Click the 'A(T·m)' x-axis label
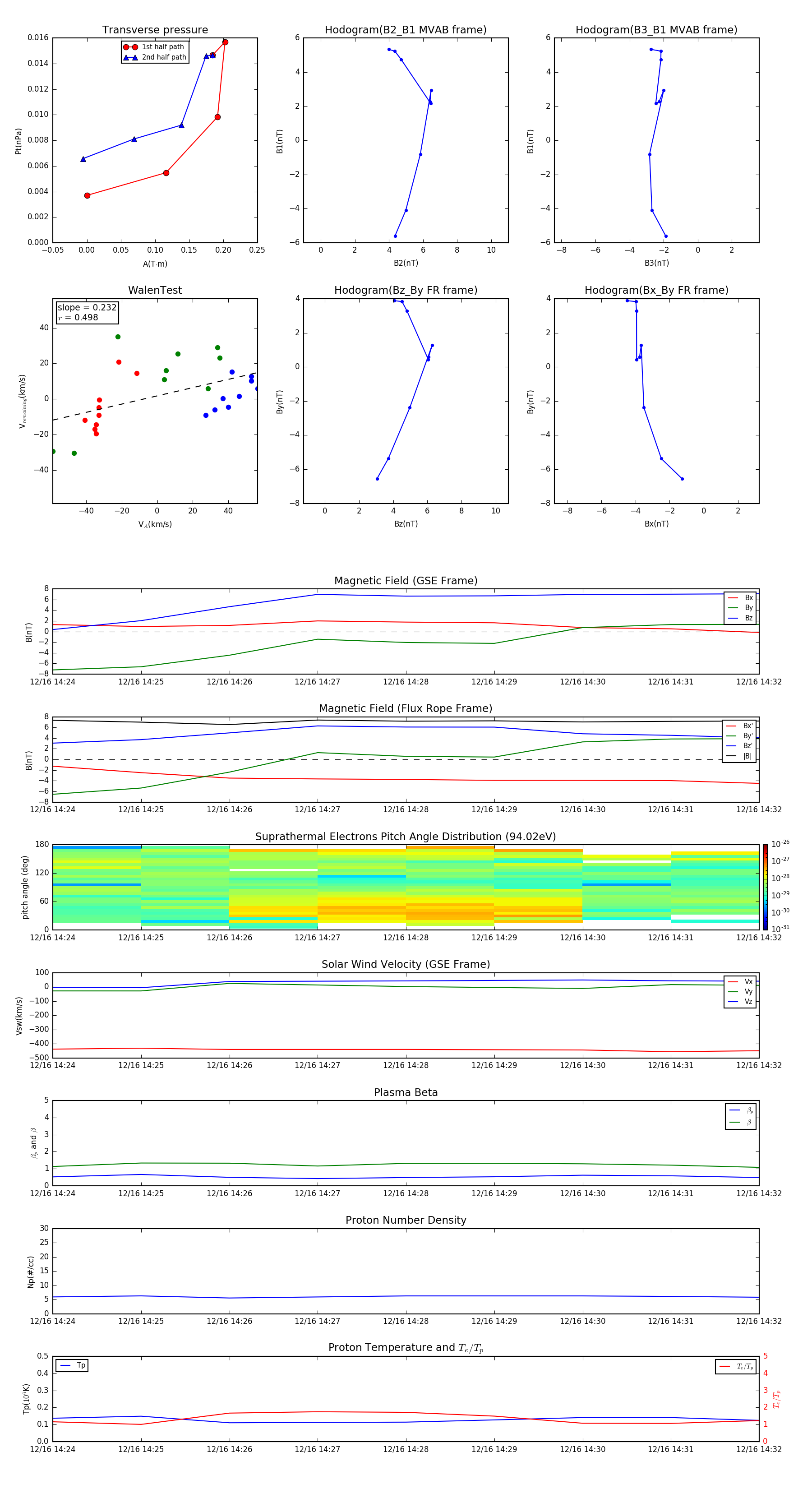The image size is (812, 1489). 155,264
